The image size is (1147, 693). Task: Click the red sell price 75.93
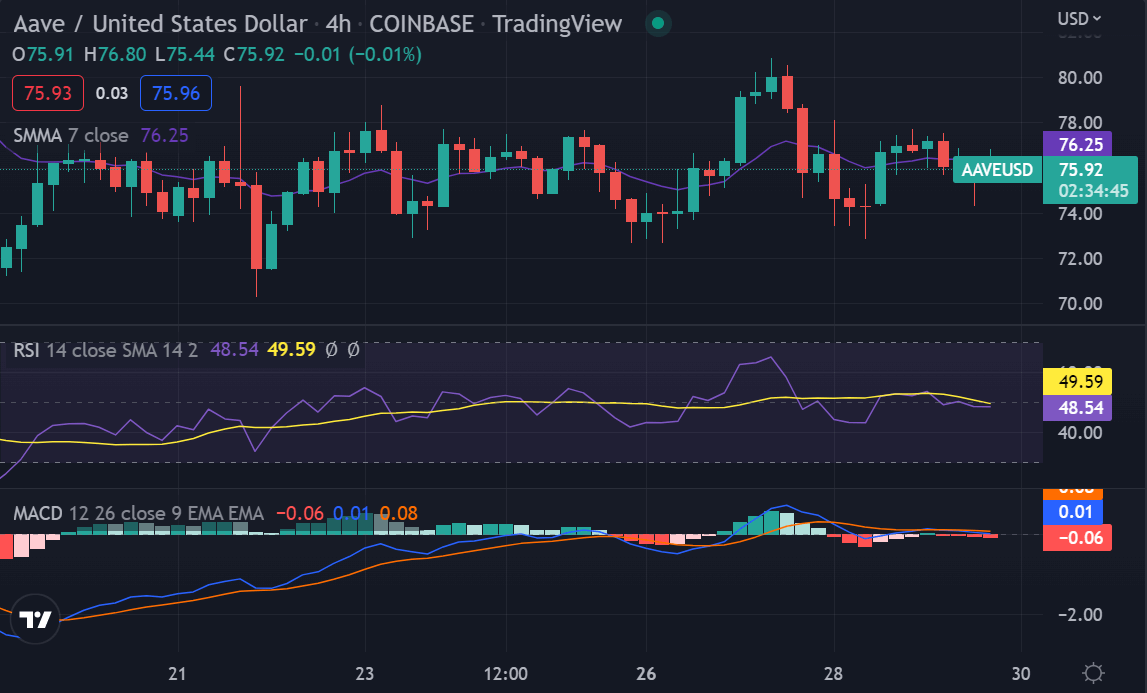coord(48,93)
